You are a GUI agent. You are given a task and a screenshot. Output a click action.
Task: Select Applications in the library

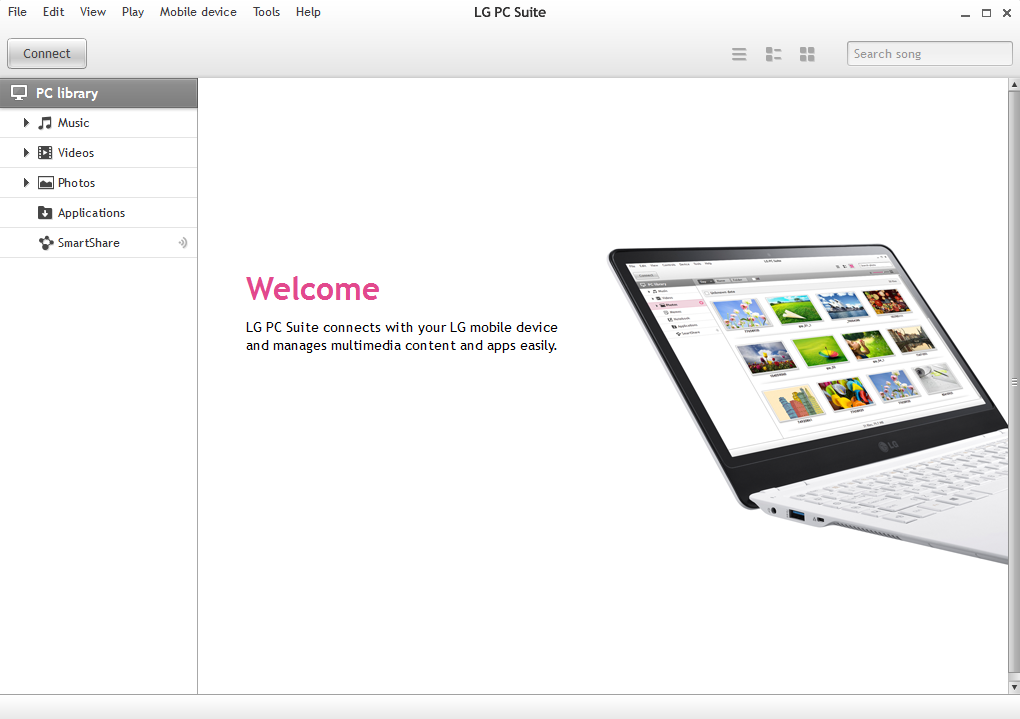tap(99, 213)
